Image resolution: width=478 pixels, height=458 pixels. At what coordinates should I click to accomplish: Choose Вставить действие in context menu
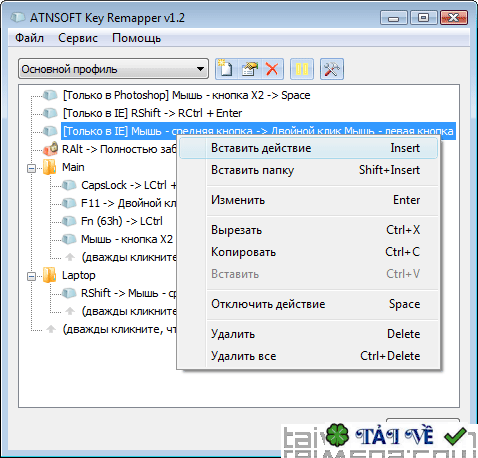(x=308, y=148)
